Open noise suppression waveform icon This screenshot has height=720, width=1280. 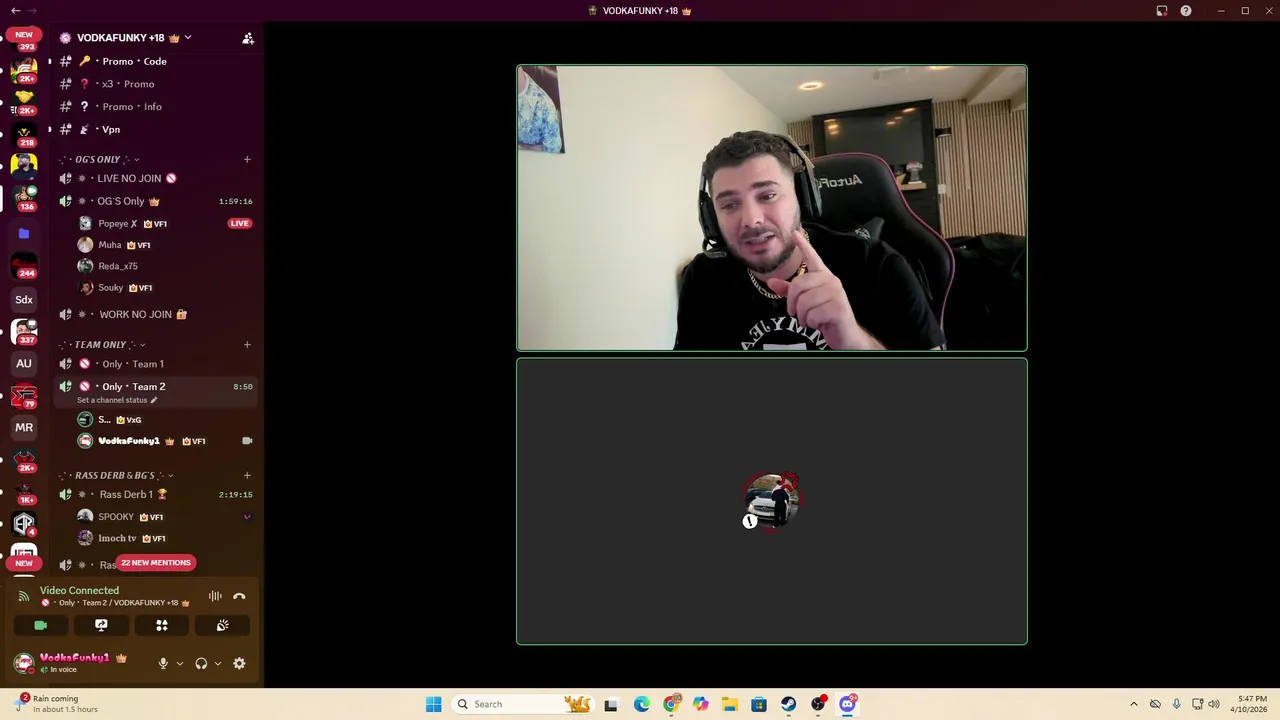coord(215,596)
